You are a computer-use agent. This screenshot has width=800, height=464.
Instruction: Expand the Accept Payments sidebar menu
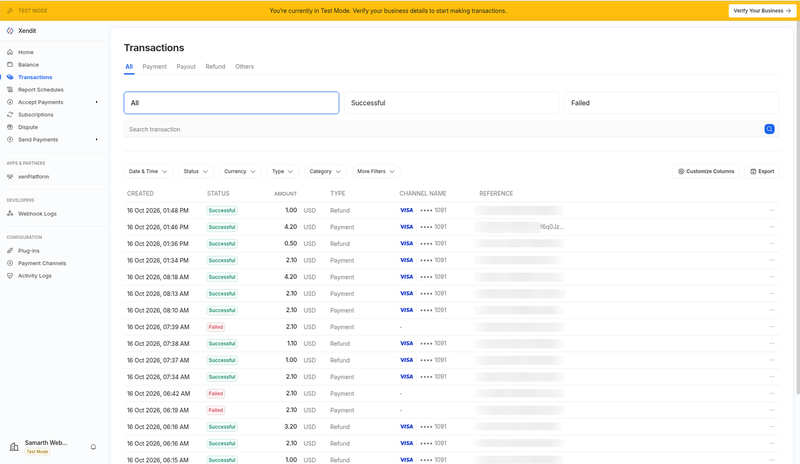[x=52, y=102]
